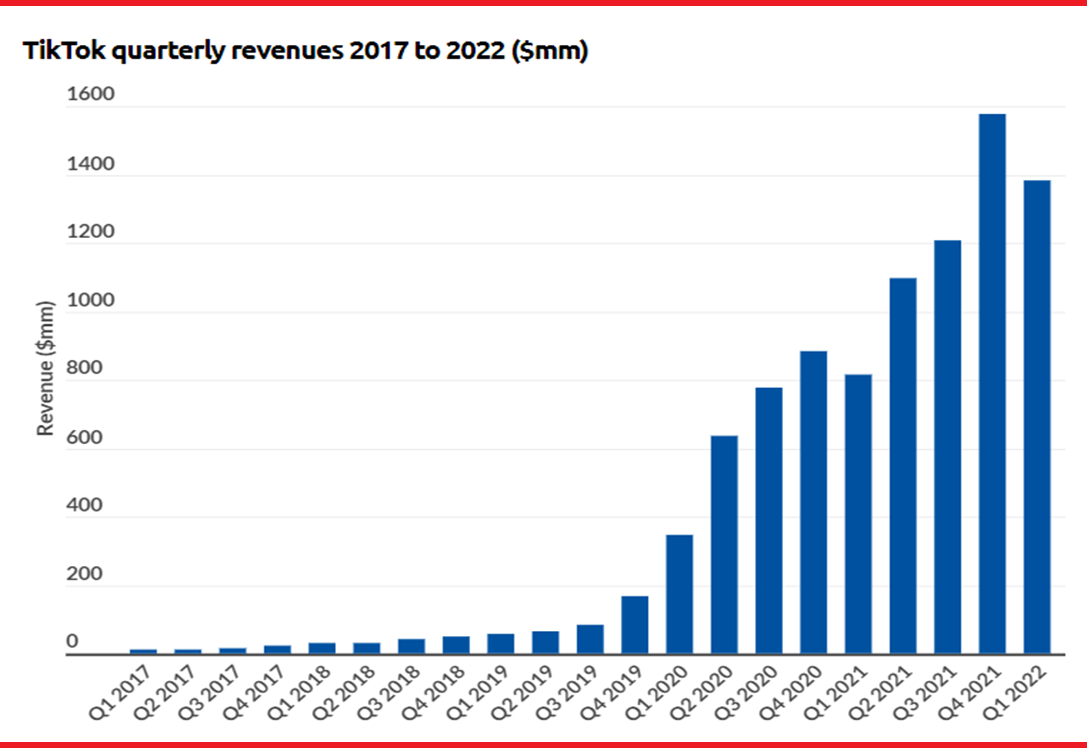Click the 'Q4 2019' x-axis label
Image resolution: width=1087 pixels, height=748 pixels.
(x=611, y=691)
